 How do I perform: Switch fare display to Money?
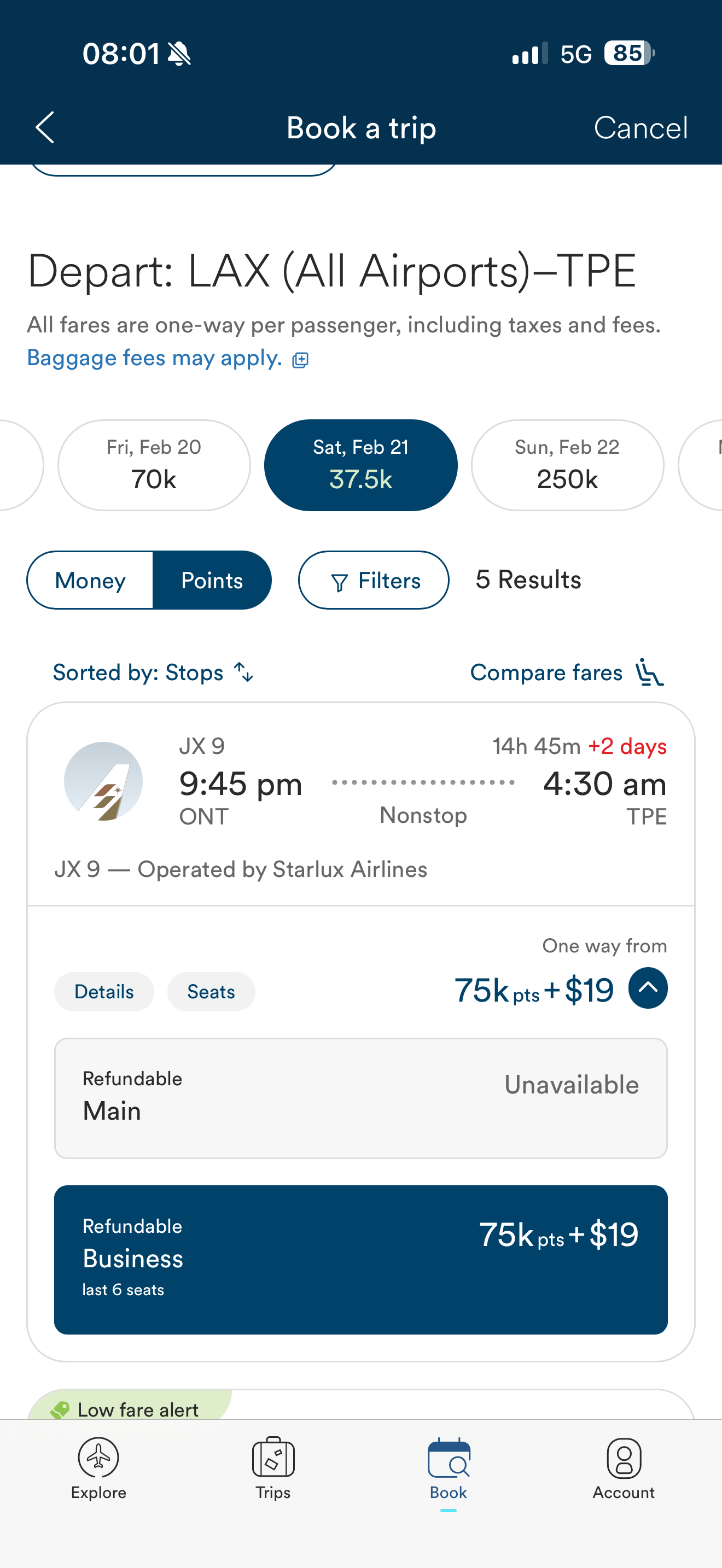coord(90,580)
